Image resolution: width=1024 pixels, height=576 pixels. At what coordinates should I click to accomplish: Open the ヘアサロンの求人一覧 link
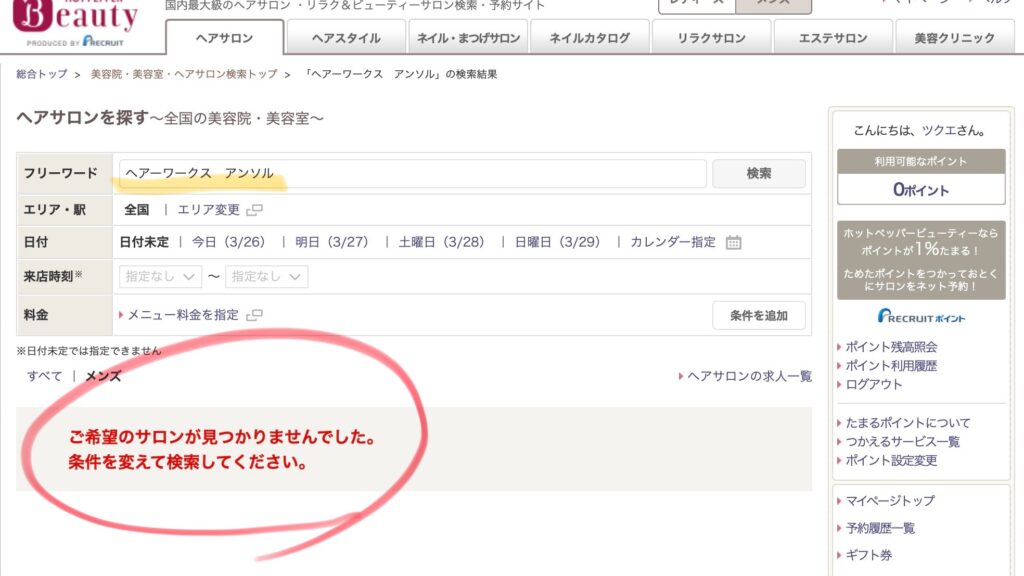749,376
